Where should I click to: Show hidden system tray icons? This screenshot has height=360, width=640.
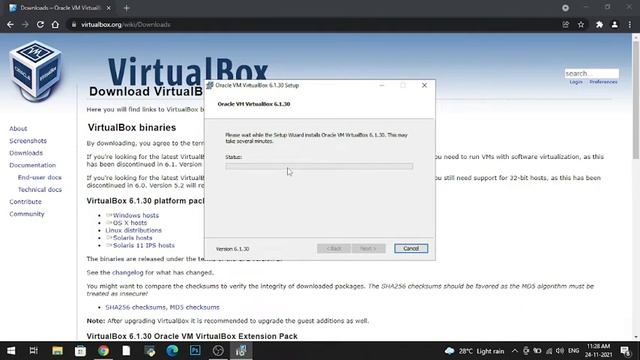515,351
